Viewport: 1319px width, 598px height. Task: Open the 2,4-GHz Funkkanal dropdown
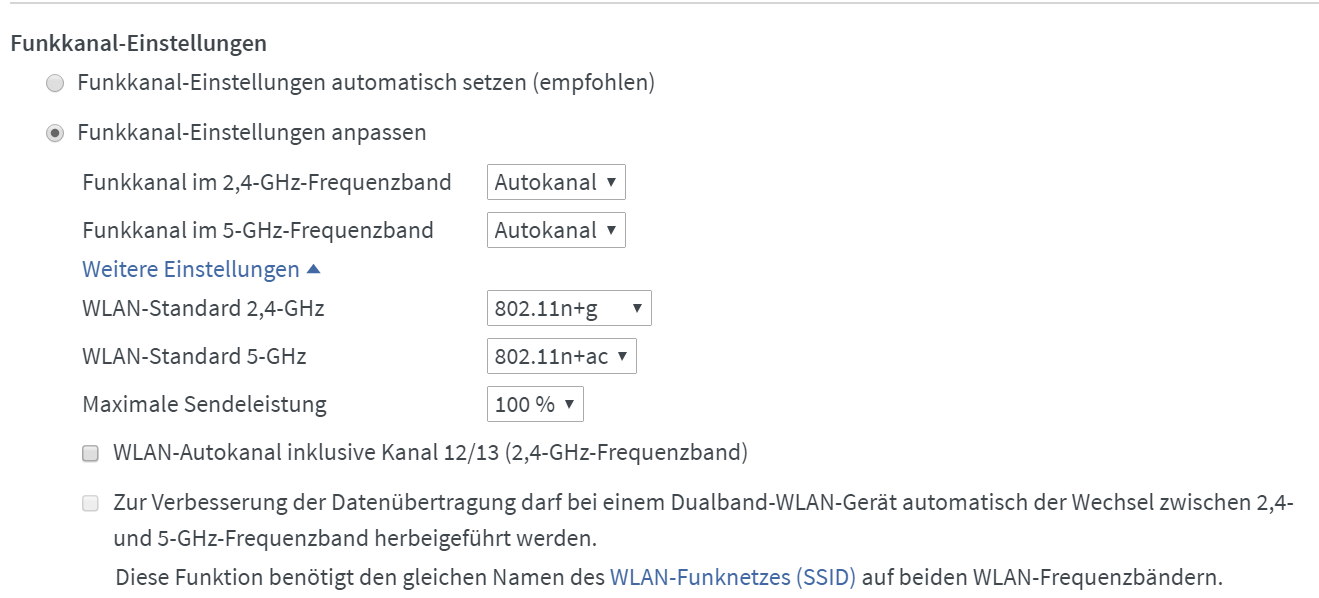(555, 182)
